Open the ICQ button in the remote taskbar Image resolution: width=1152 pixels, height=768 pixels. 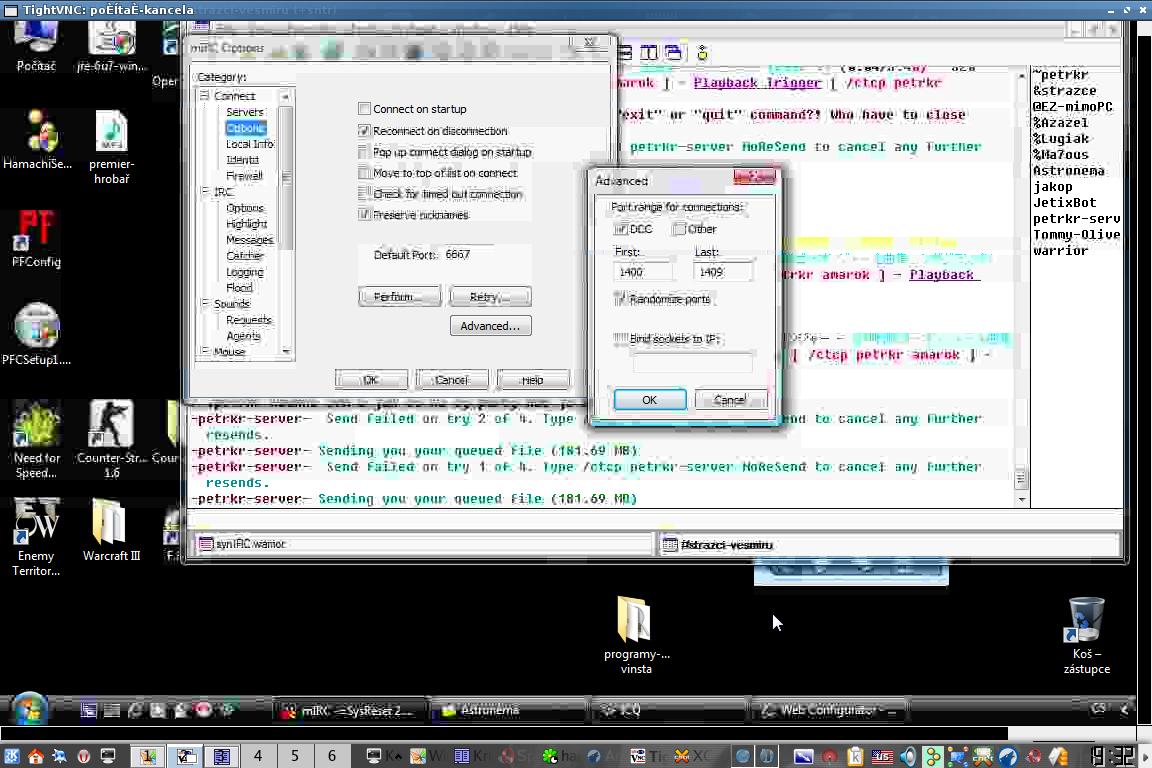click(667, 710)
